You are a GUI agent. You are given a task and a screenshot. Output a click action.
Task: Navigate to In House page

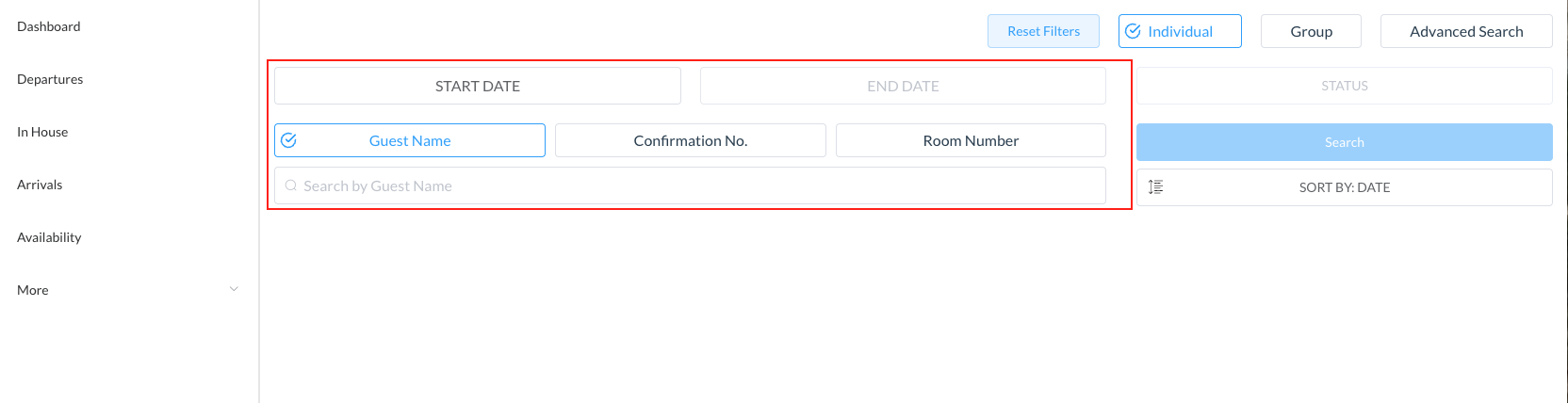point(42,132)
